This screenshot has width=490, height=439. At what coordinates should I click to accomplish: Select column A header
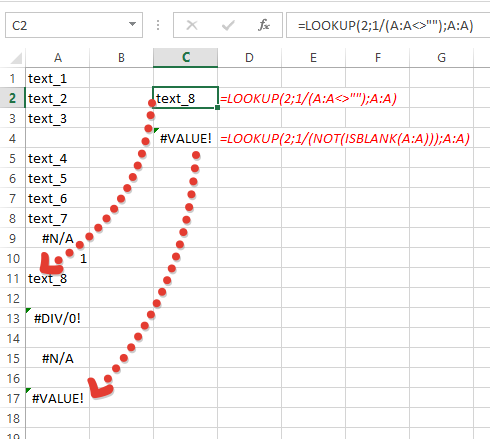[58, 58]
